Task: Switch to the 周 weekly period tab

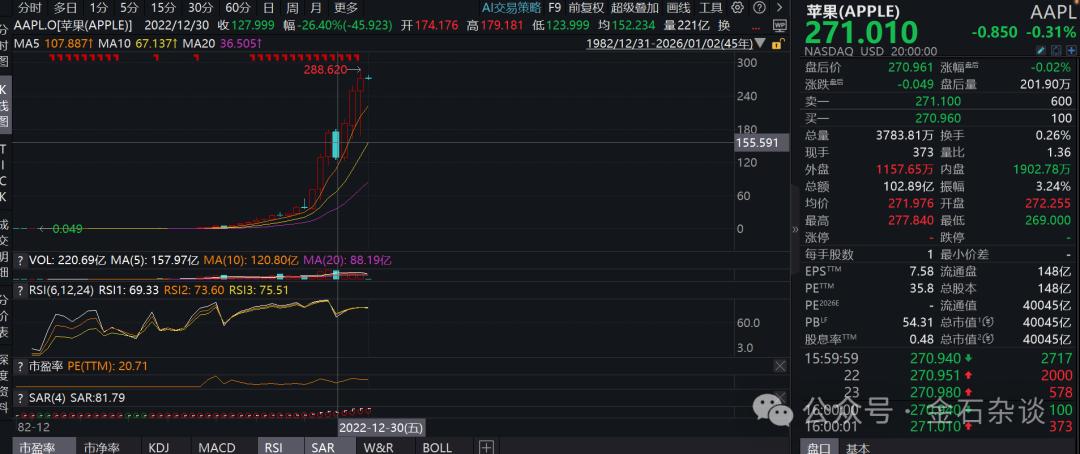Action: pyautogui.click(x=291, y=7)
